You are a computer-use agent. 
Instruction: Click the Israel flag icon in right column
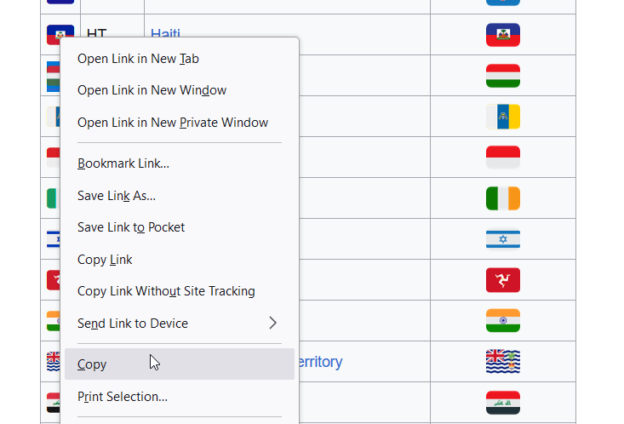[x=503, y=239]
